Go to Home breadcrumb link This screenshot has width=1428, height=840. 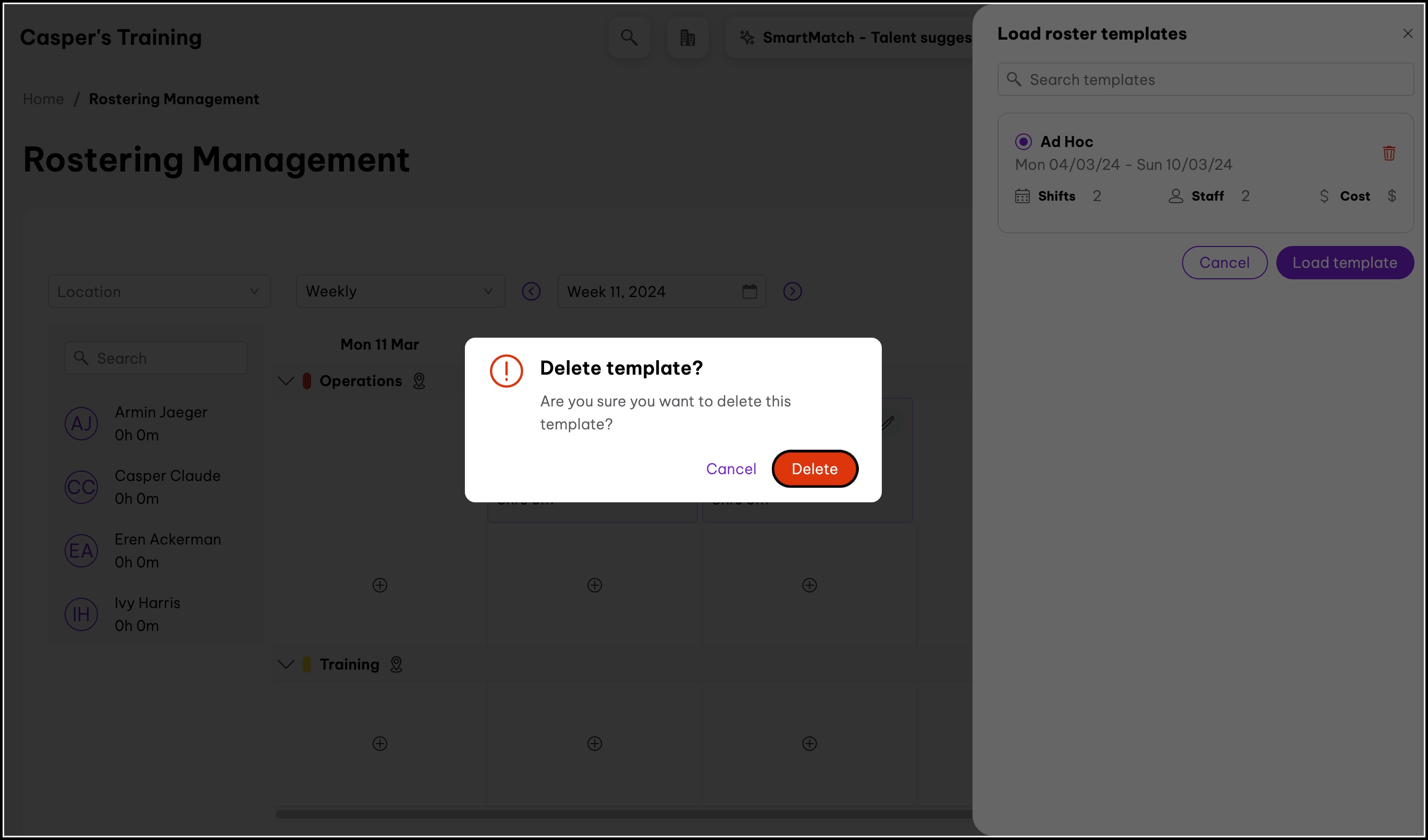43,98
